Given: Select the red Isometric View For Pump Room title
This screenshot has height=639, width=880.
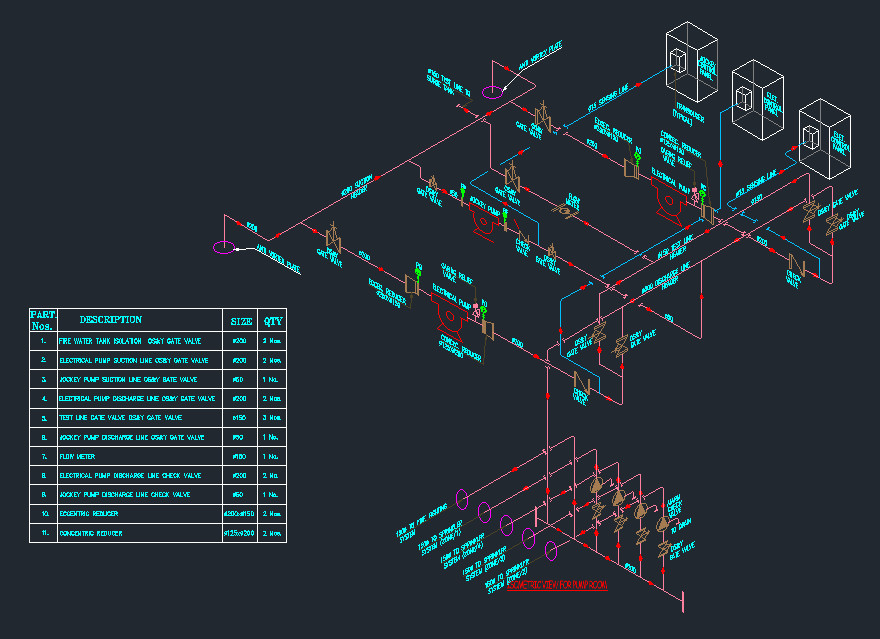Looking at the screenshot, I should (x=557, y=585).
